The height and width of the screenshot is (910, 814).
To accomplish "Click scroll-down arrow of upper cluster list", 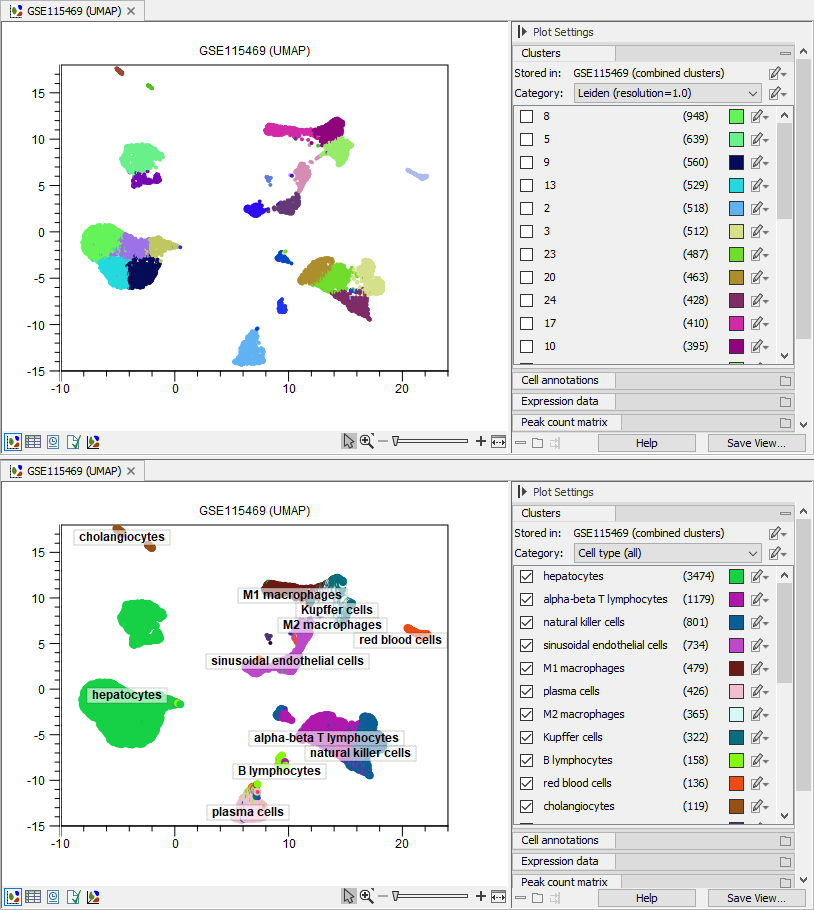I will tap(784, 356).
